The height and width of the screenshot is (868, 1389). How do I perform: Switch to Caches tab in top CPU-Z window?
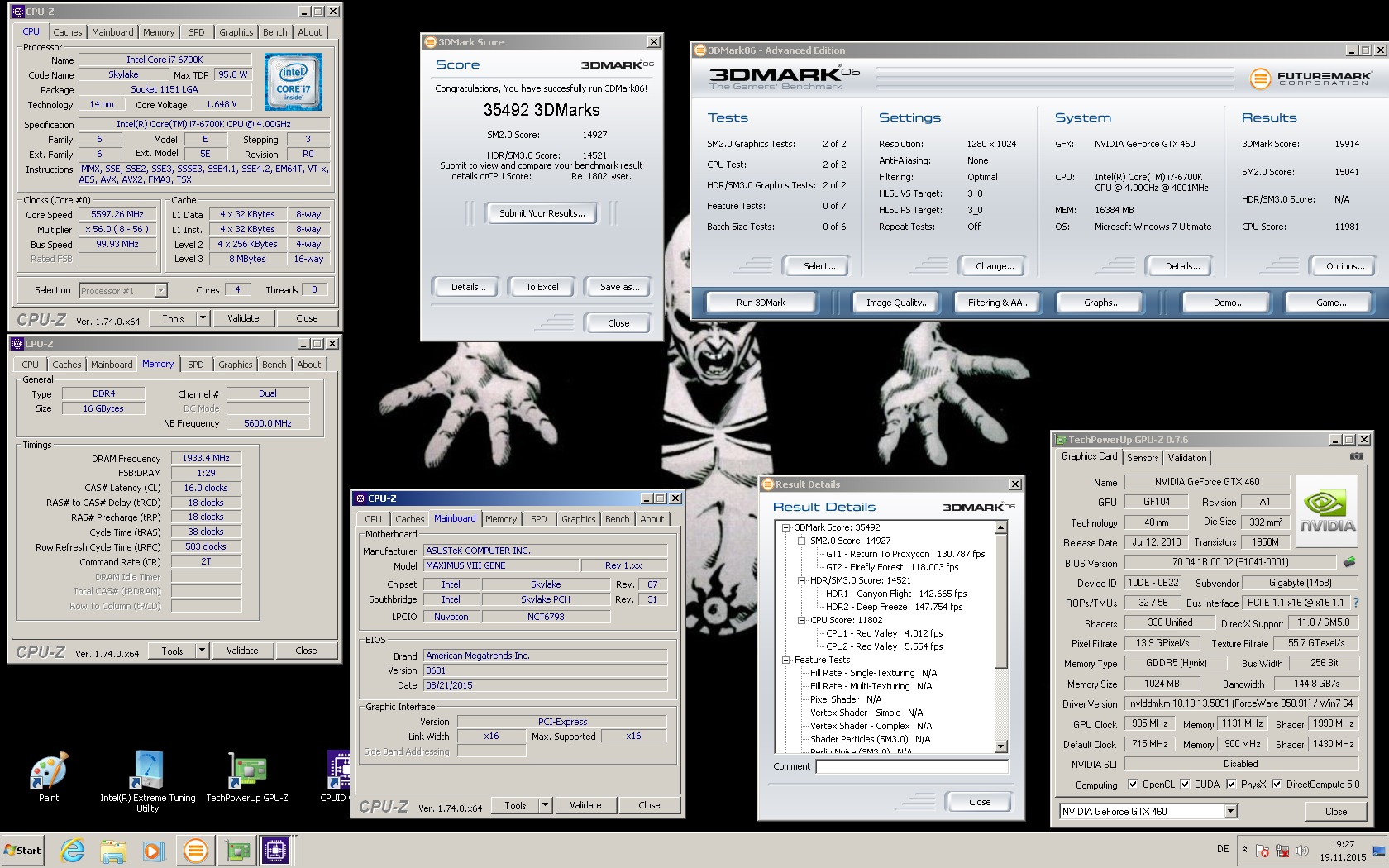coord(68,32)
